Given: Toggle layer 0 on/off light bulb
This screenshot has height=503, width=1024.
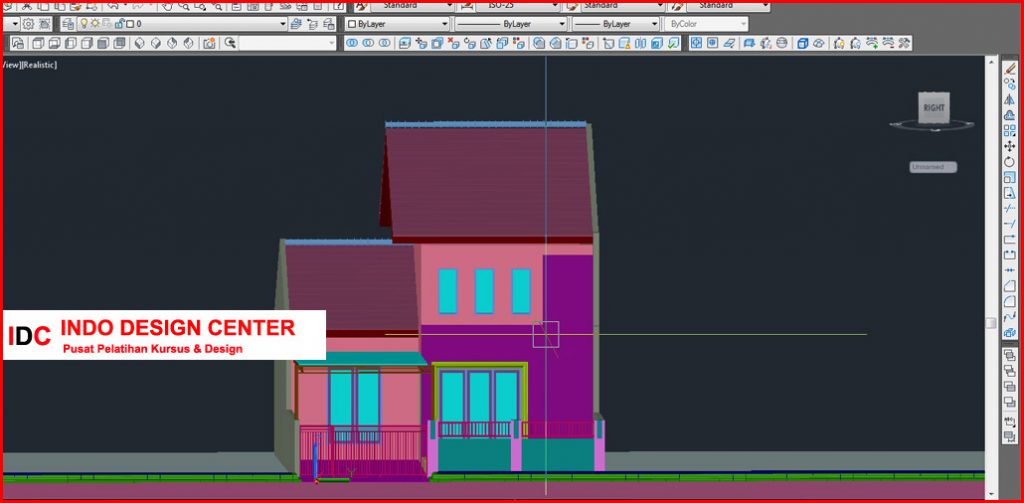Looking at the screenshot, I should coord(84,24).
